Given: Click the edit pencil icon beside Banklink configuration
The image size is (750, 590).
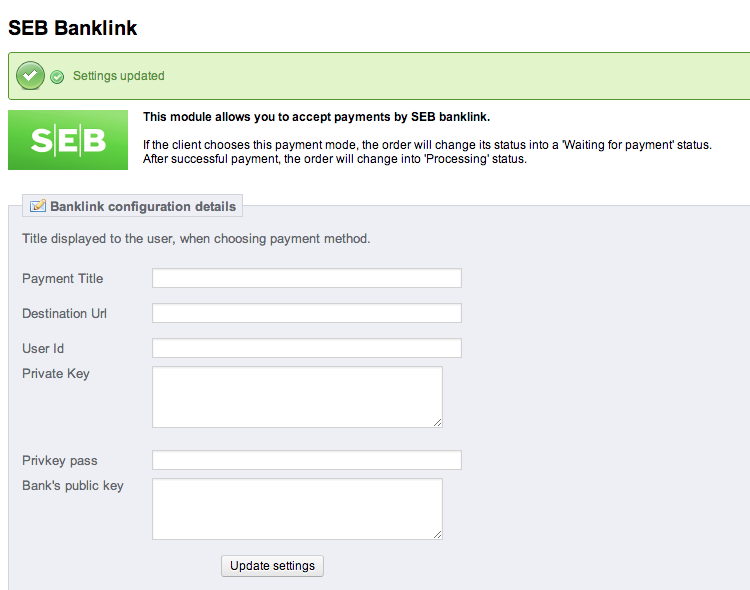Looking at the screenshot, I should point(38,206).
